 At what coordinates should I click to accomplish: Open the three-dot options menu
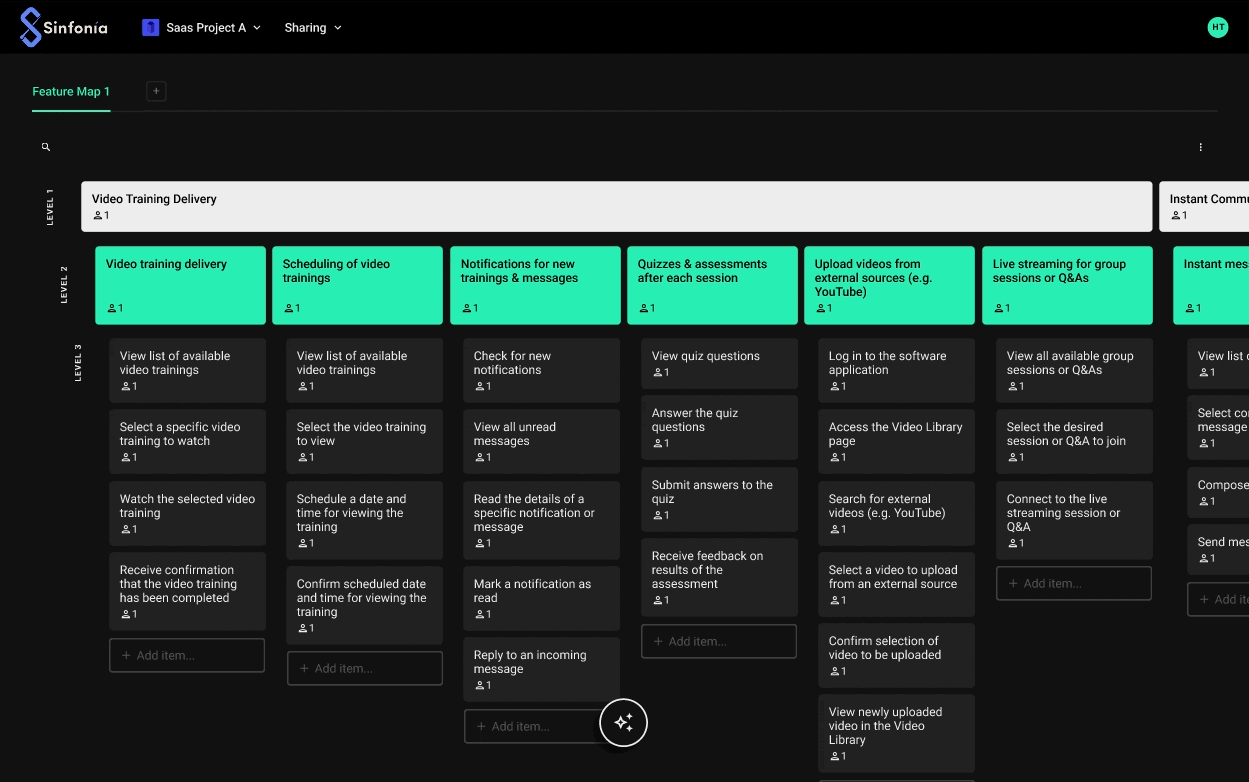1201,147
